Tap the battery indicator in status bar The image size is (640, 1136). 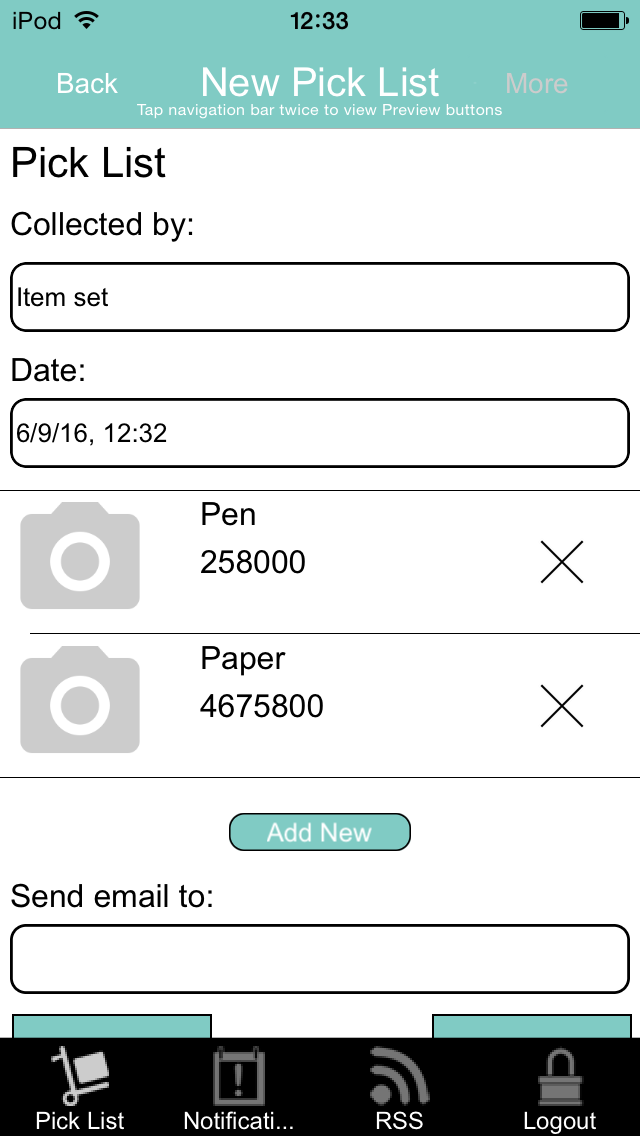click(x=603, y=21)
